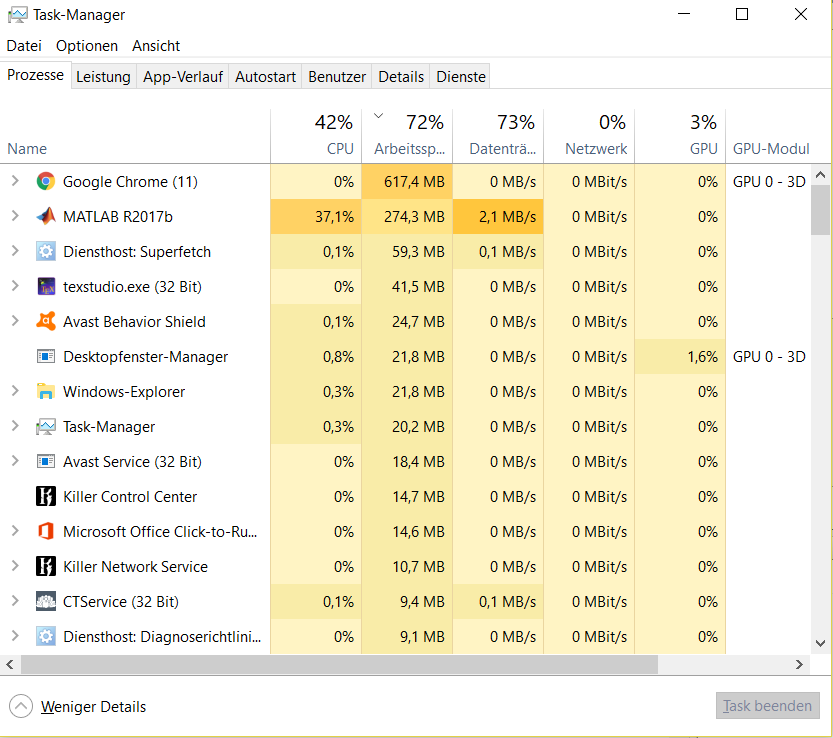Open the Optionen menu
Screen dimensions: 833x738
87,46
